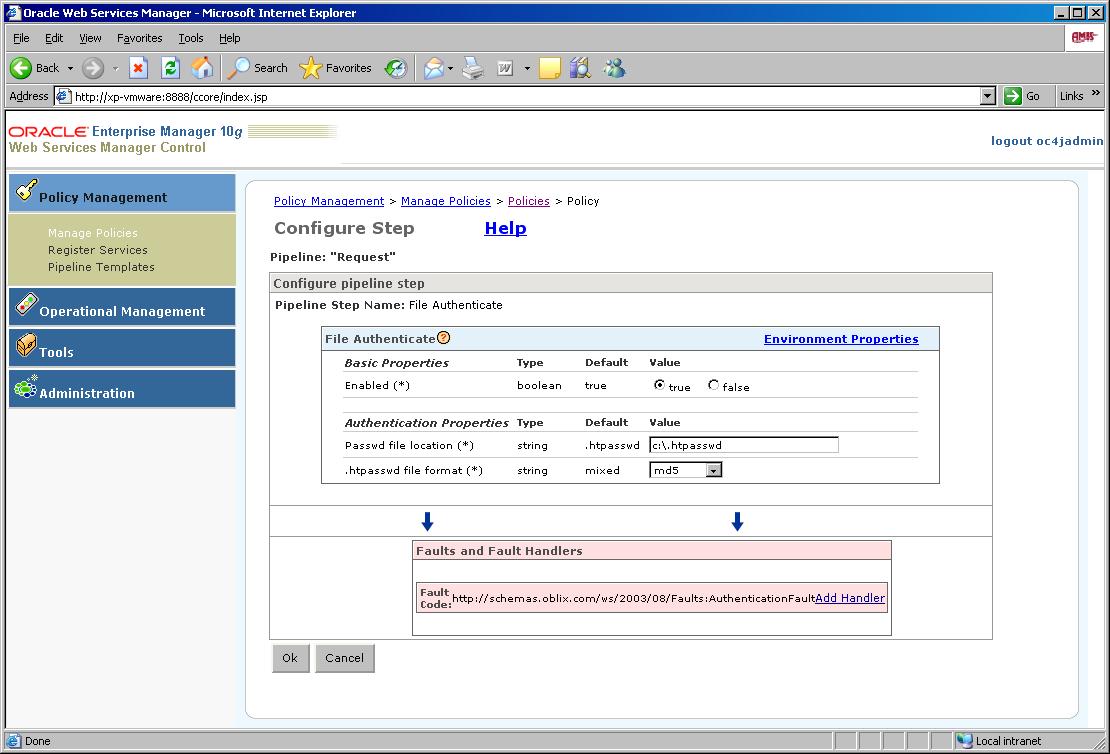The image size is (1110, 754).
Task: Click the File Authenticate help question-mark icon
Action: [x=444, y=338]
